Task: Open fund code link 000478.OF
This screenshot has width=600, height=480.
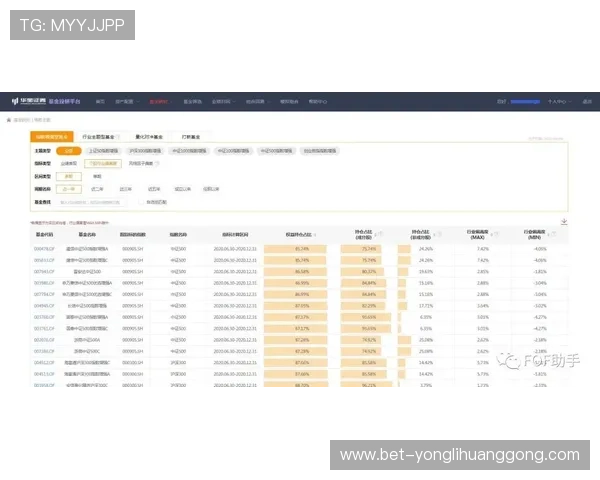Action: point(44,248)
